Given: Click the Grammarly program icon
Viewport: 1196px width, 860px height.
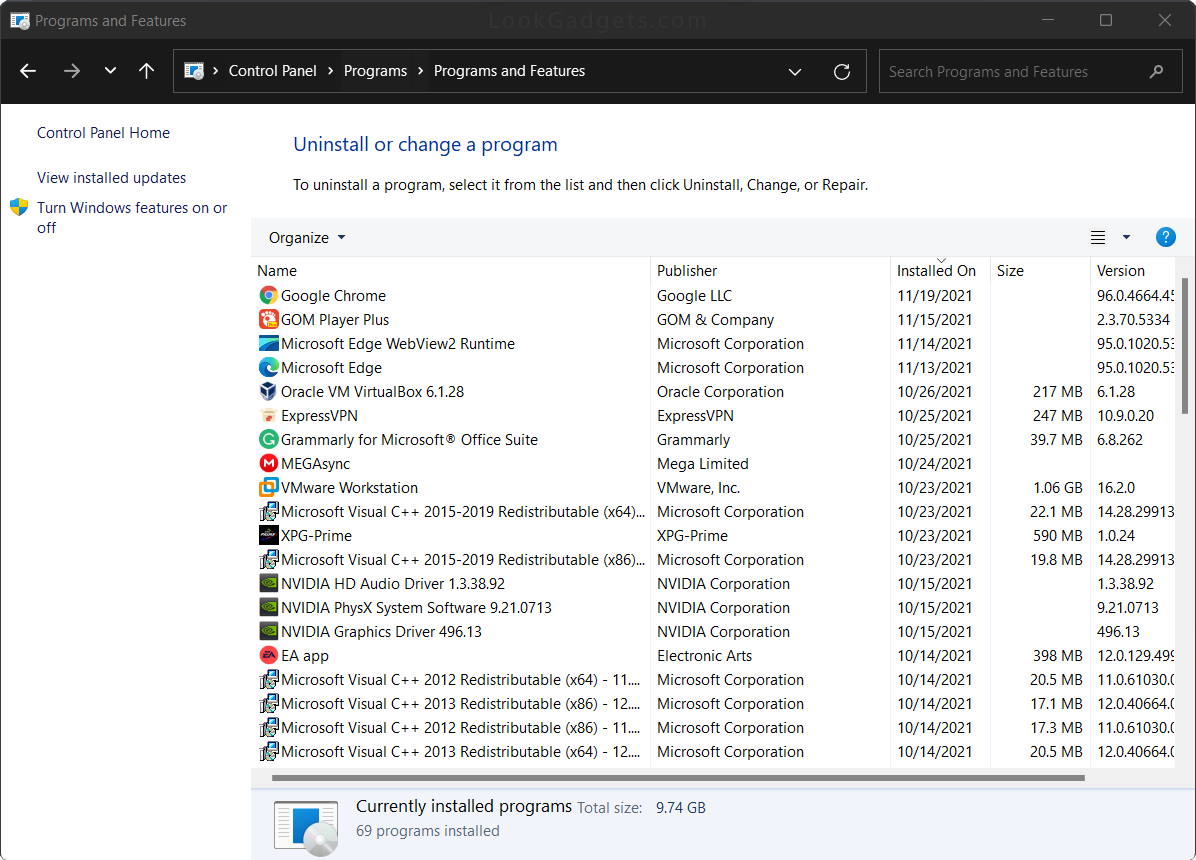Looking at the screenshot, I should click(268, 439).
